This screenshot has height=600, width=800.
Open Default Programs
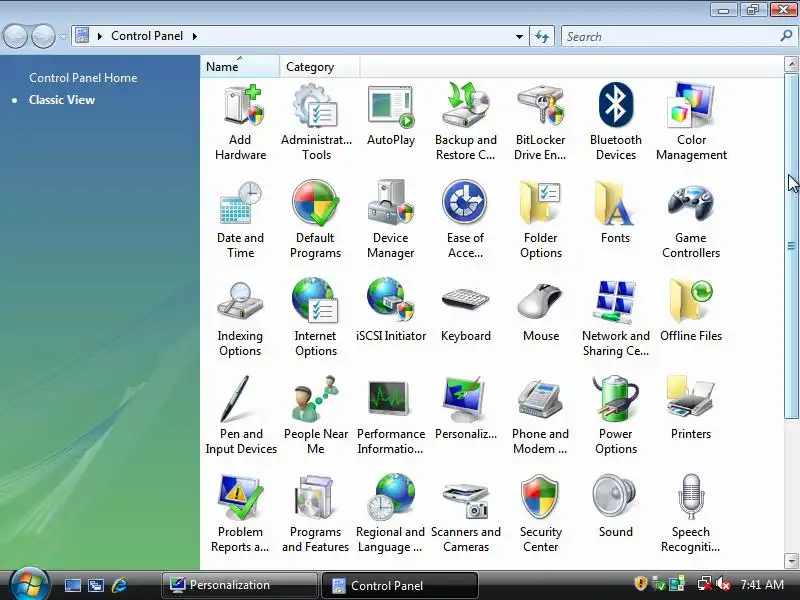[315, 220]
